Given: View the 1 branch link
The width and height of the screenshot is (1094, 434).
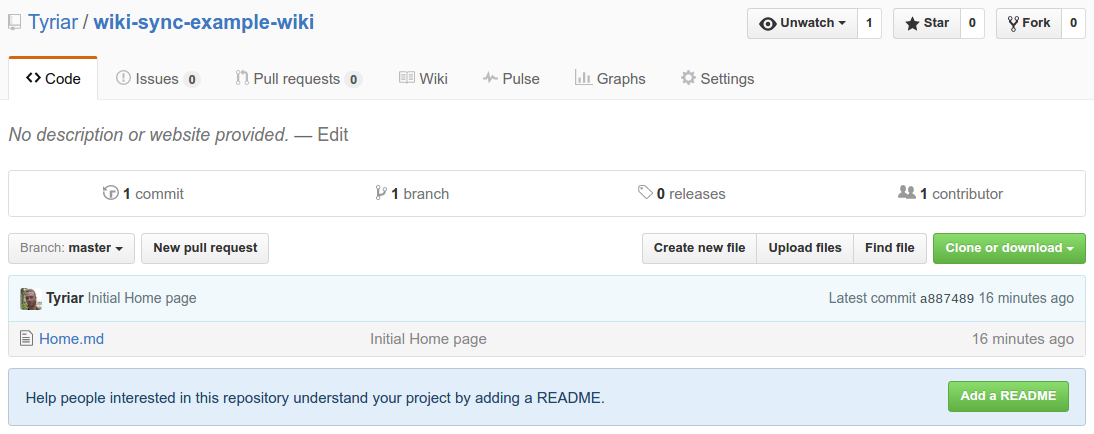Looking at the screenshot, I should pos(412,193).
